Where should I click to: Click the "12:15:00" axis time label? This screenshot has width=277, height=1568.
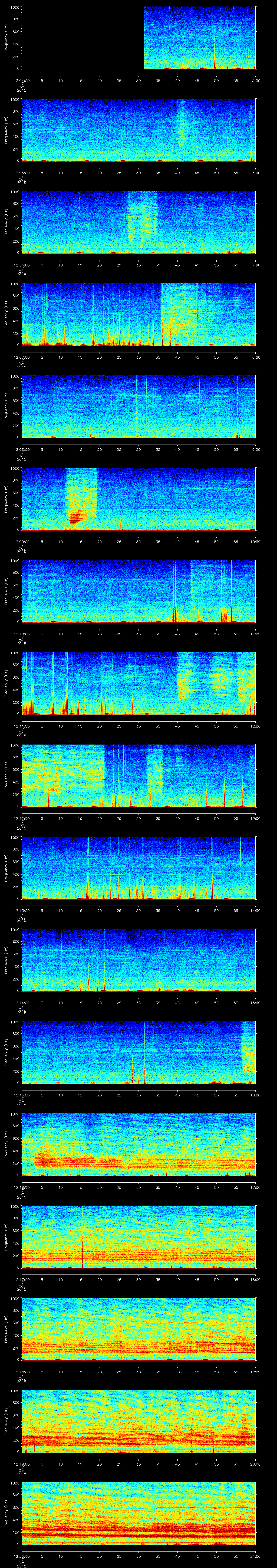tap(21, 1095)
